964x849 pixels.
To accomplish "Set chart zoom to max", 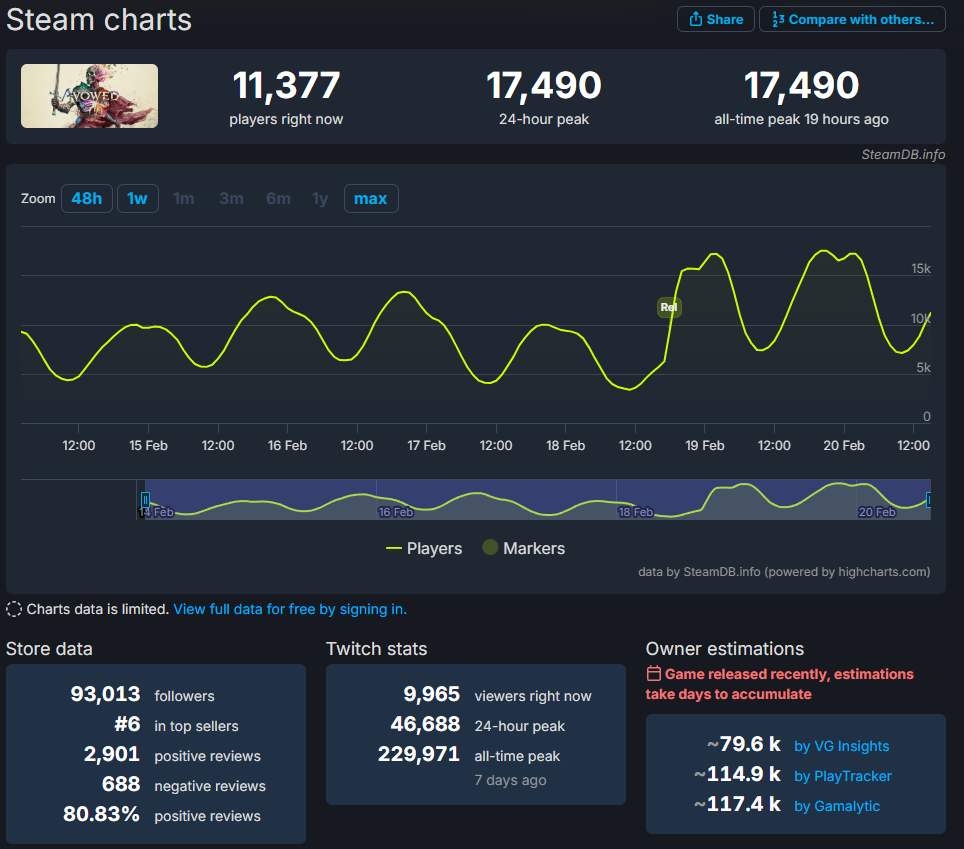I will (371, 199).
